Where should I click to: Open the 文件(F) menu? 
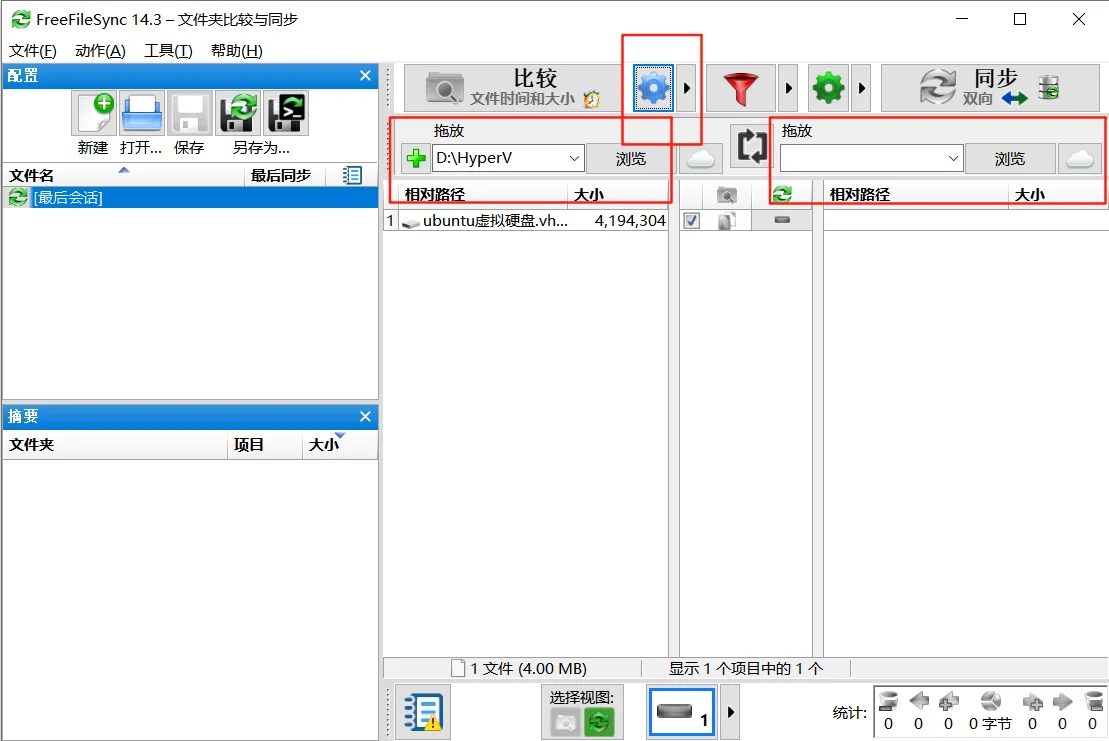click(x=33, y=51)
